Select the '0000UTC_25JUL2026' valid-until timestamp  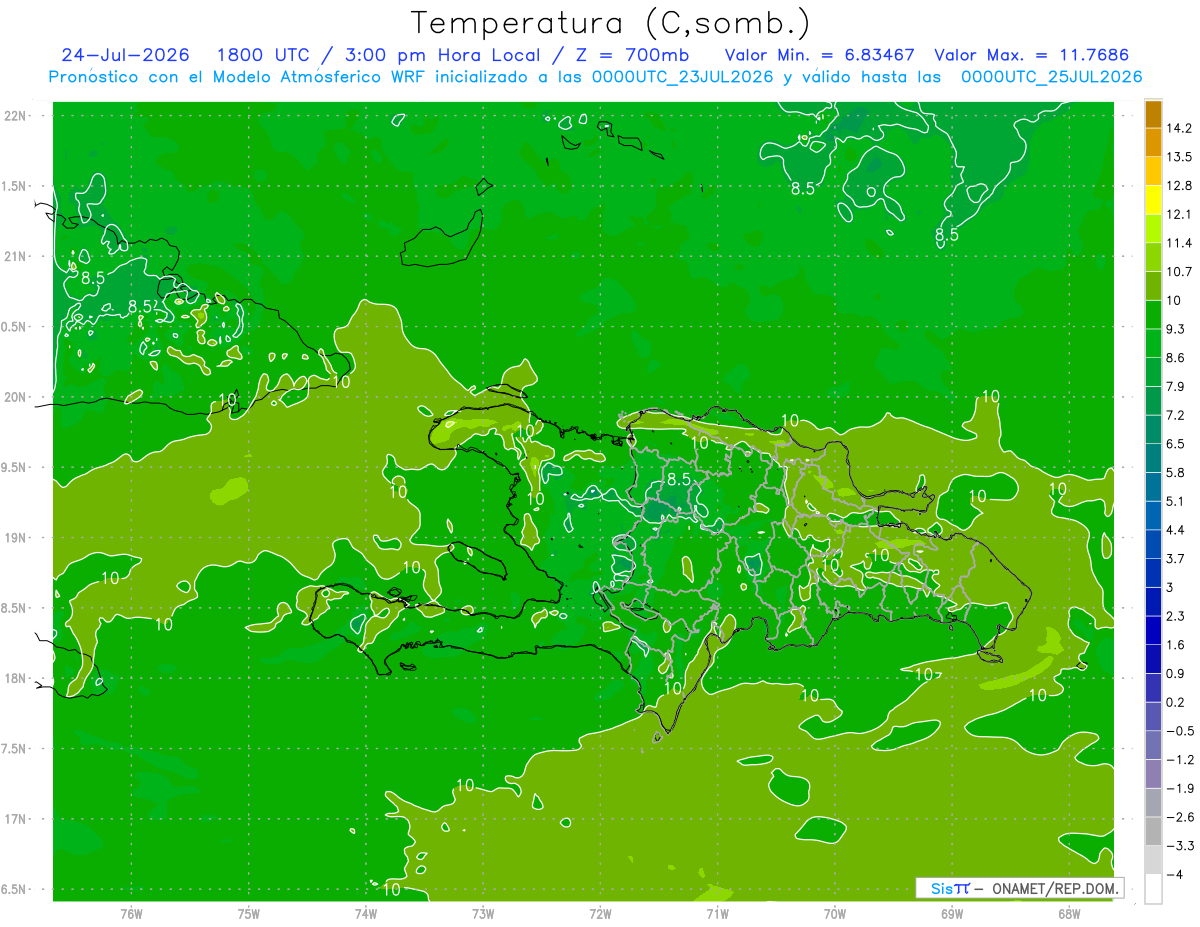[1051, 77]
